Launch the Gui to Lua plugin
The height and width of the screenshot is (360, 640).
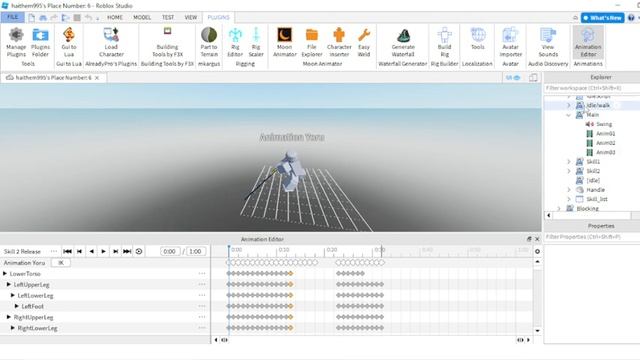pos(69,42)
